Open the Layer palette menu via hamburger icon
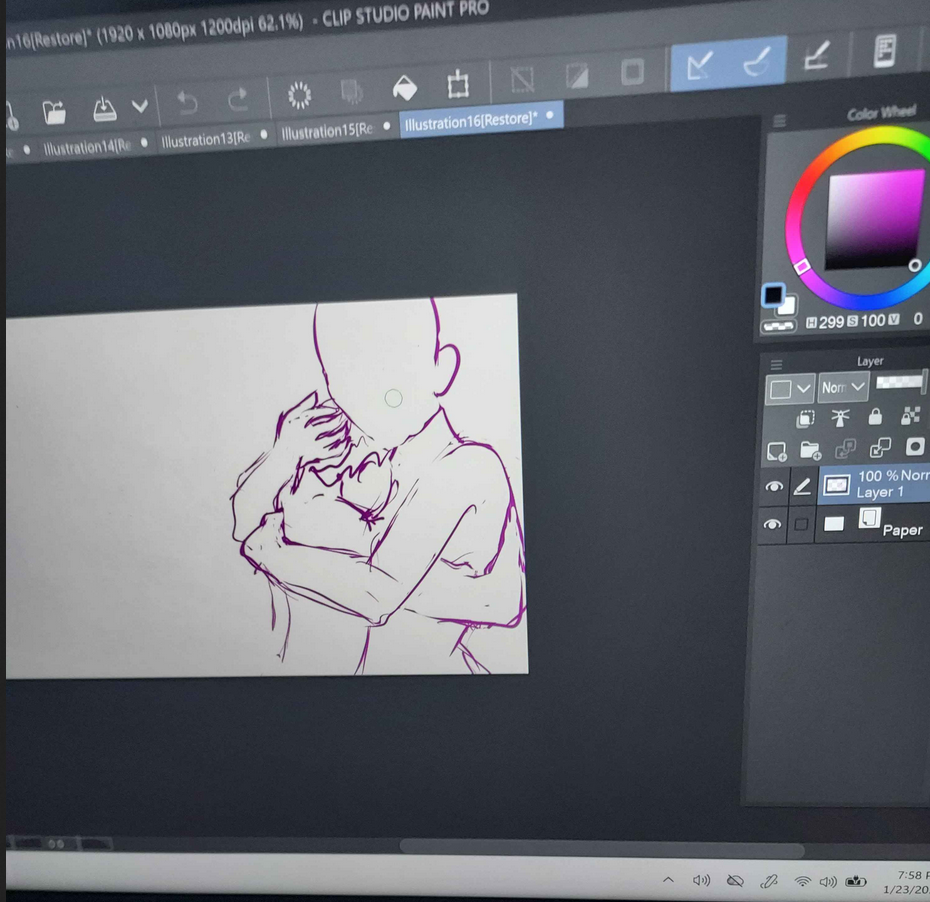930x902 pixels. click(x=779, y=363)
